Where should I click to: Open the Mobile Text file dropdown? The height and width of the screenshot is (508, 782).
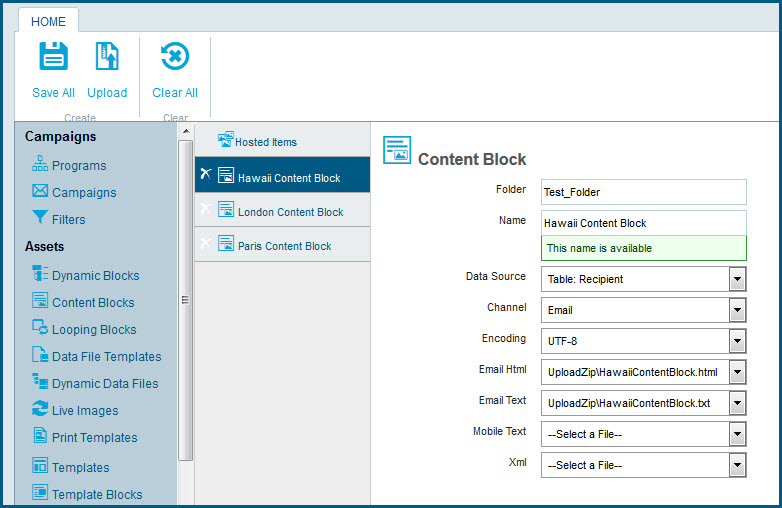737,434
